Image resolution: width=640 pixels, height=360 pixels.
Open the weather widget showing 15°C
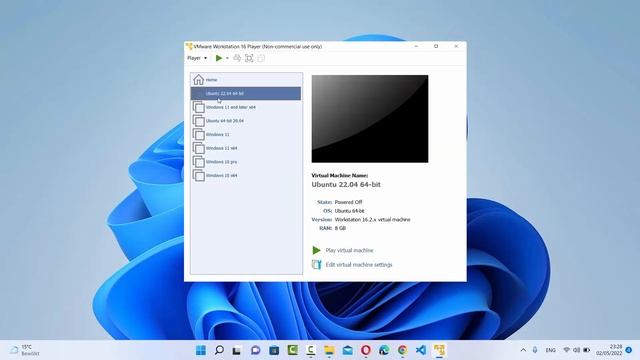click(x=24, y=350)
